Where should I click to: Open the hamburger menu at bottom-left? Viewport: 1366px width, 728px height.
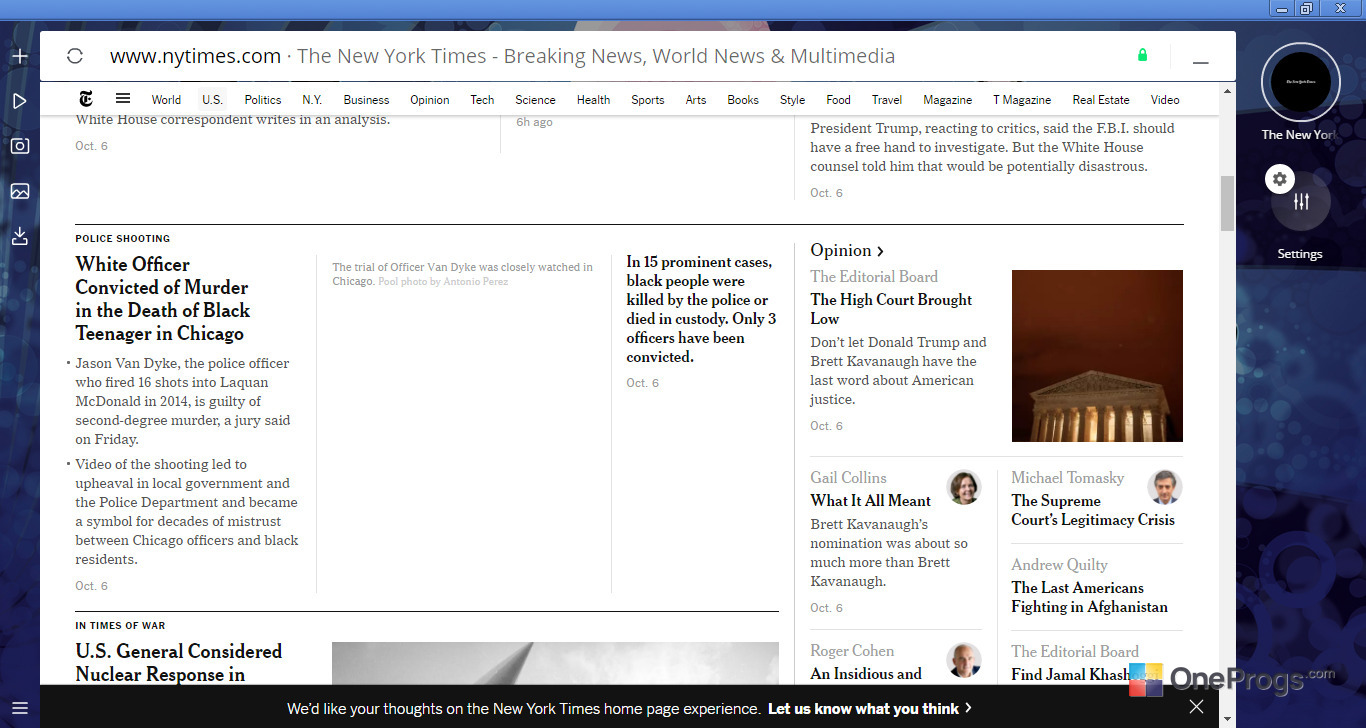tap(19, 708)
